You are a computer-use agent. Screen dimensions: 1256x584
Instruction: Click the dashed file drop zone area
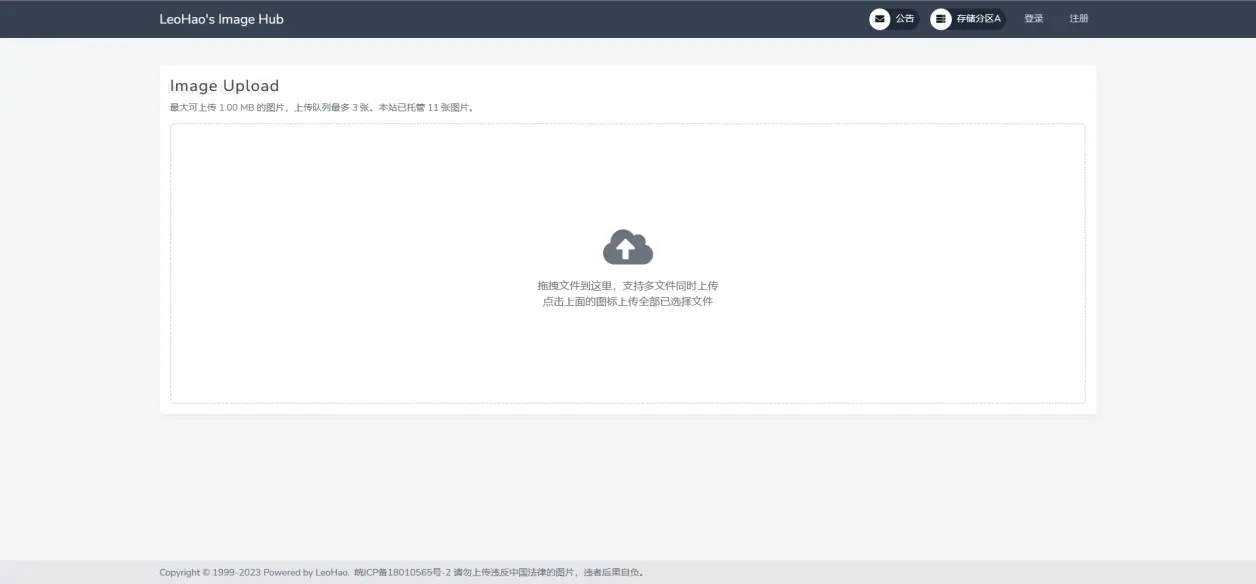click(x=628, y=264)
